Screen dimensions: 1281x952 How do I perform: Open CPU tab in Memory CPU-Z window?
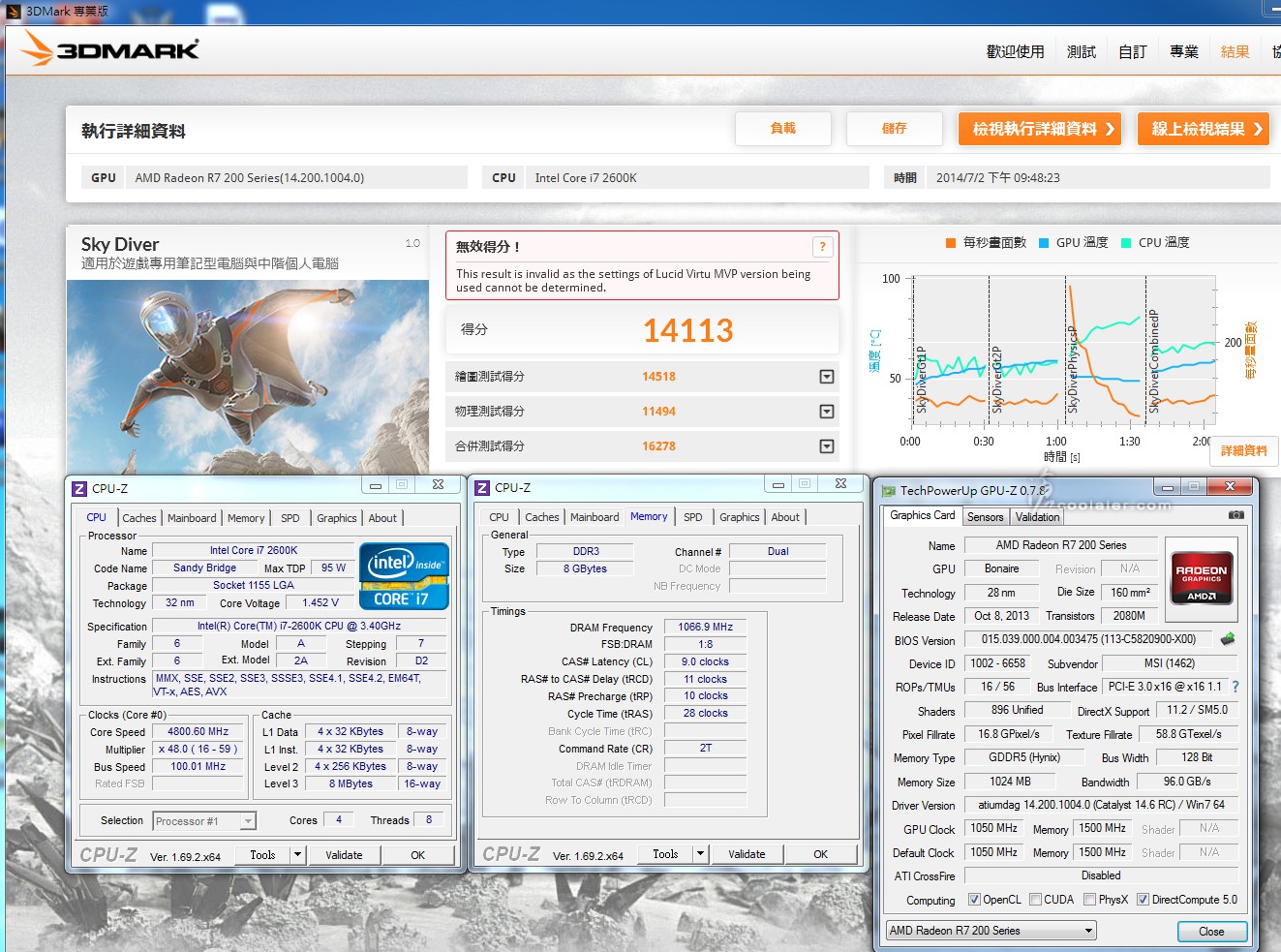pos(500,517)
